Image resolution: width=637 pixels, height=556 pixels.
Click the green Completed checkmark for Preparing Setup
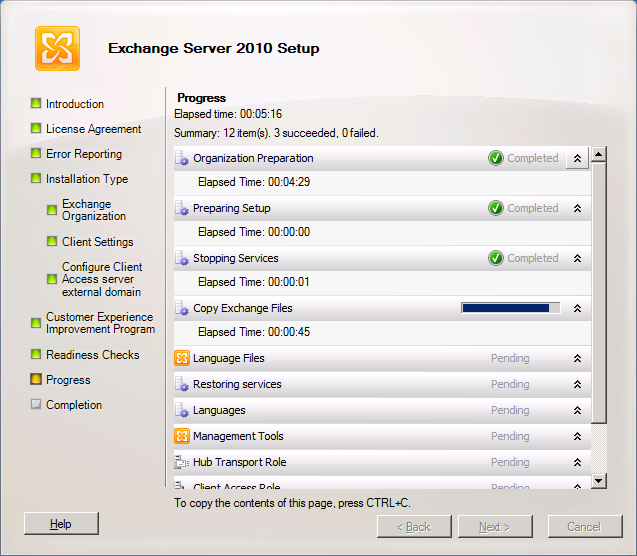(x=496, y=208)
